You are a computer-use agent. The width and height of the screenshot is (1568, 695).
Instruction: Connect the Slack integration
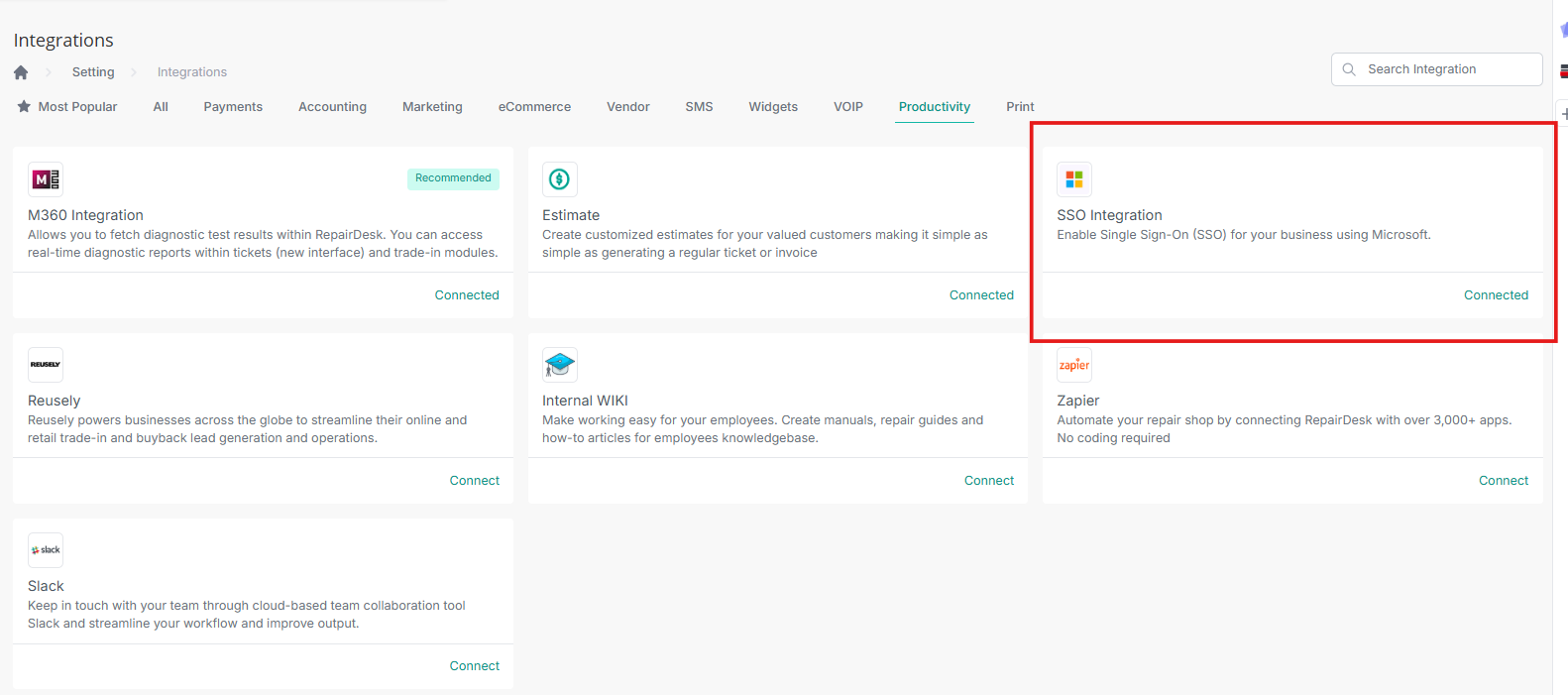coord(475,666)
